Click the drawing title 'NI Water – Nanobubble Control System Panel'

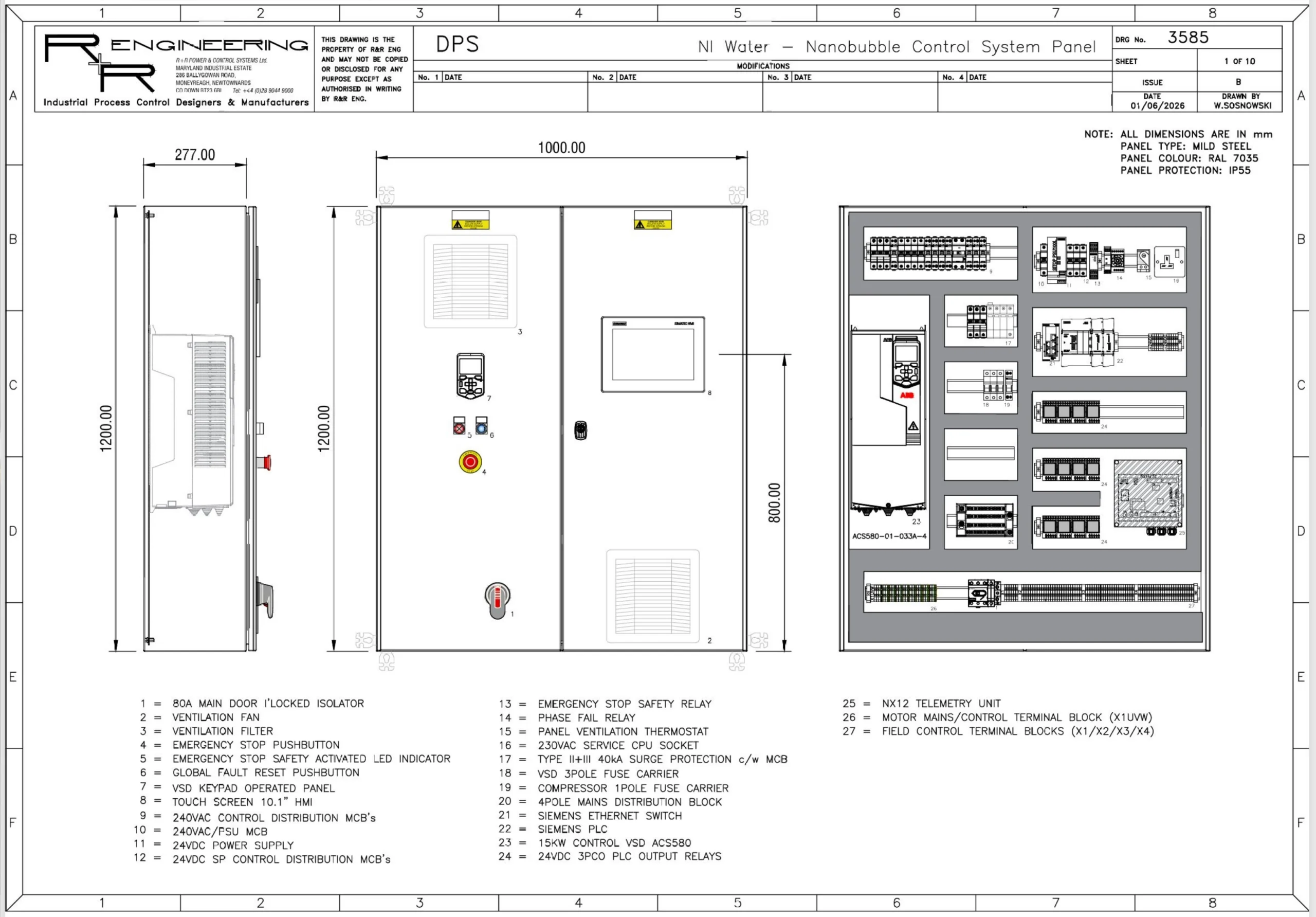point(897,46)
